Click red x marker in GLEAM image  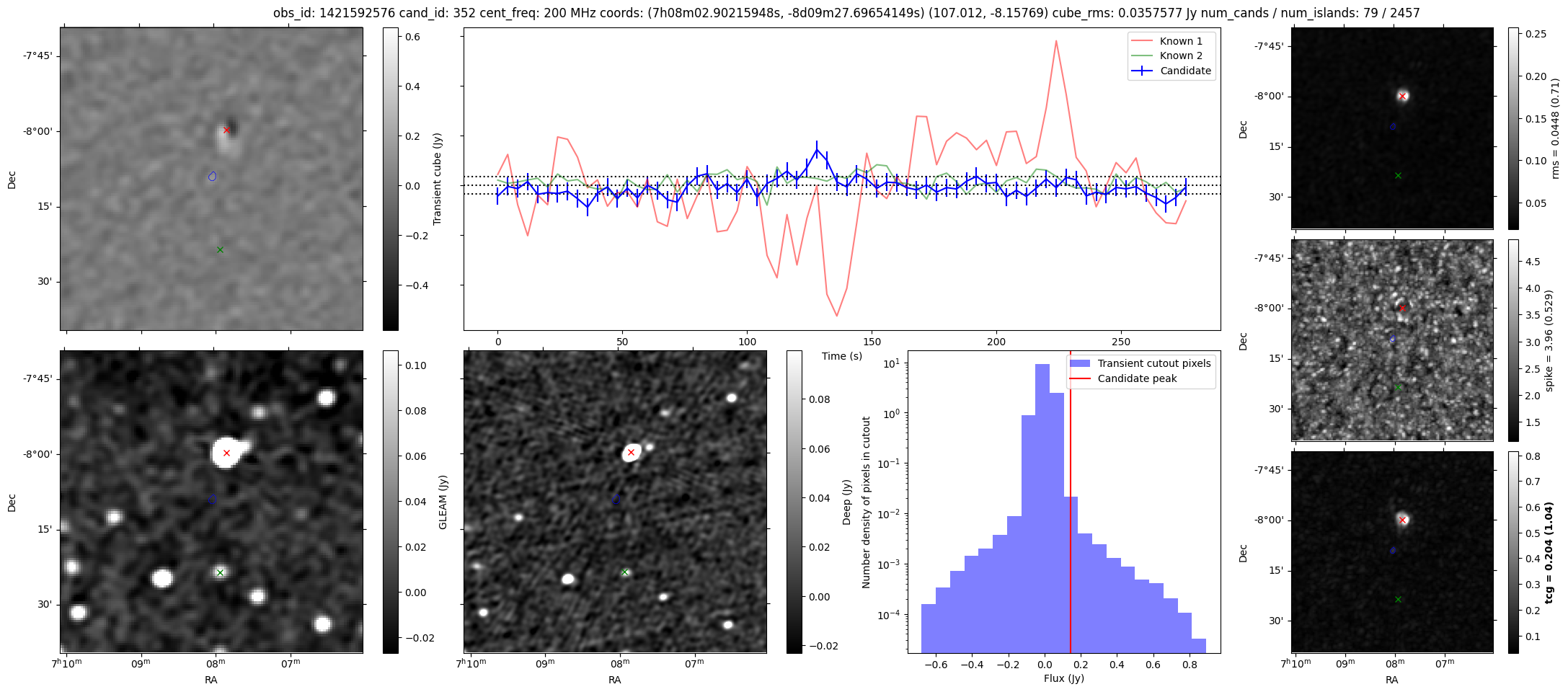click(226, 453)
